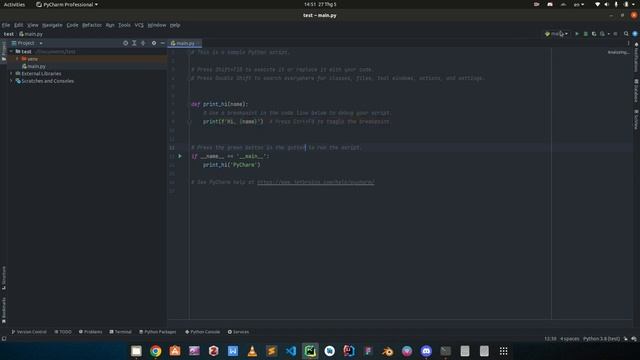Viewport: 640px width, 360px height.
Task: Open Discord from the dock
Action: pos(426,351)
